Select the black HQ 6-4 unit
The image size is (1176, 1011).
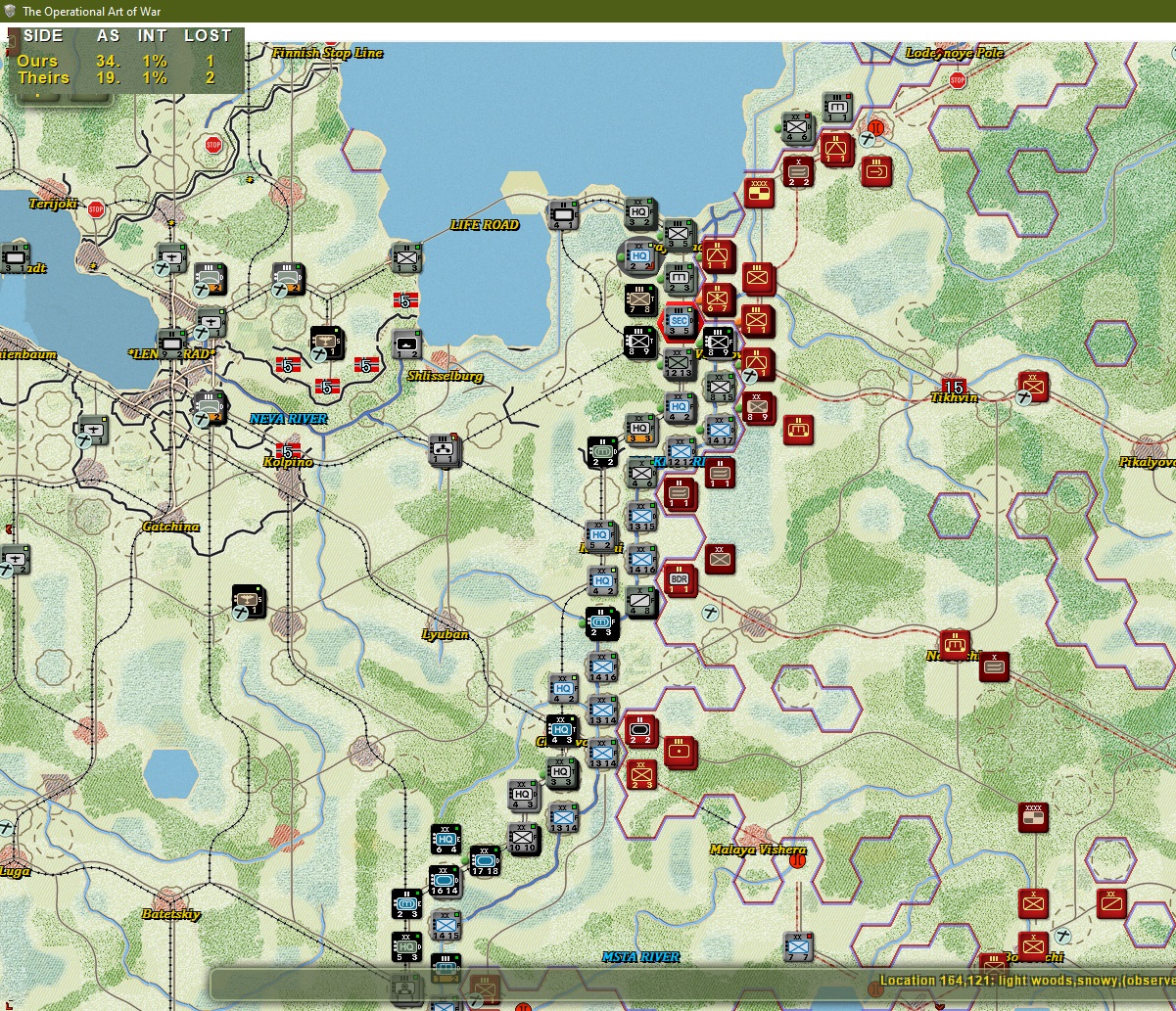point(446,841)
